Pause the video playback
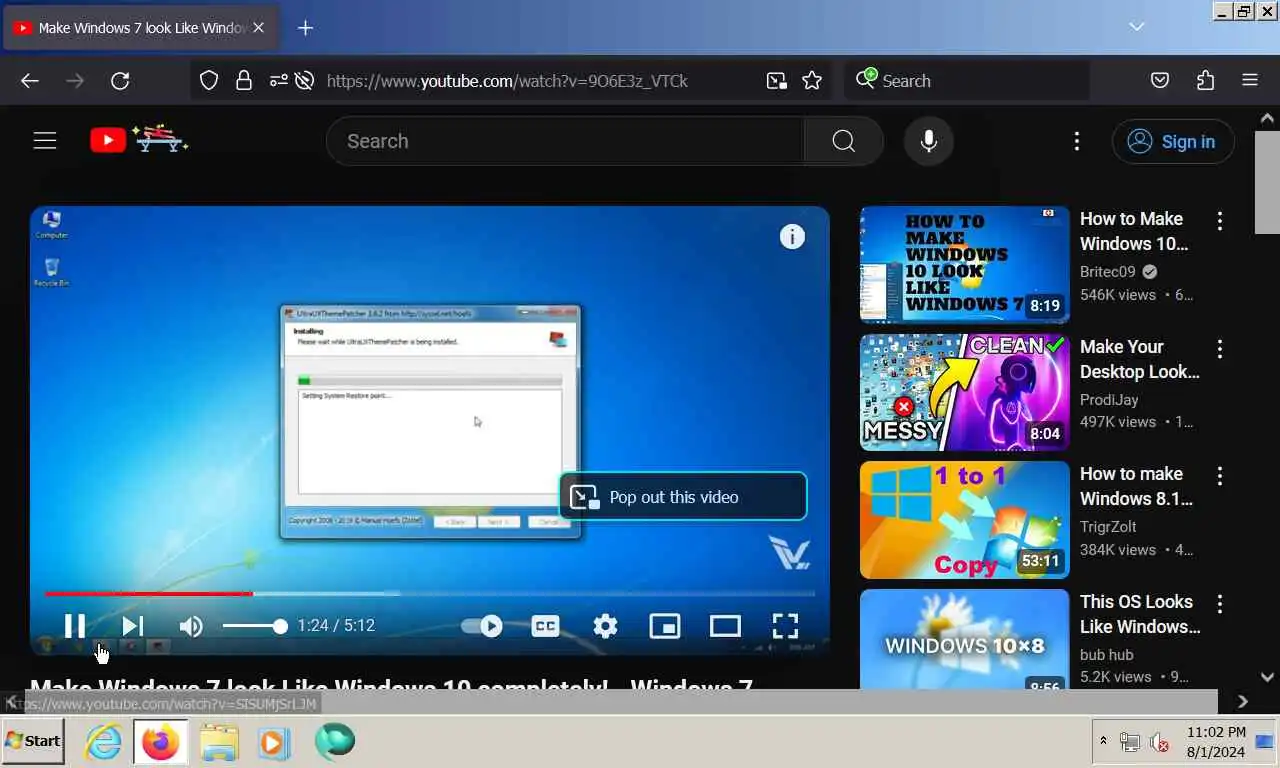The width and height of the screenshot is (1280, 768). pos(75,626)
